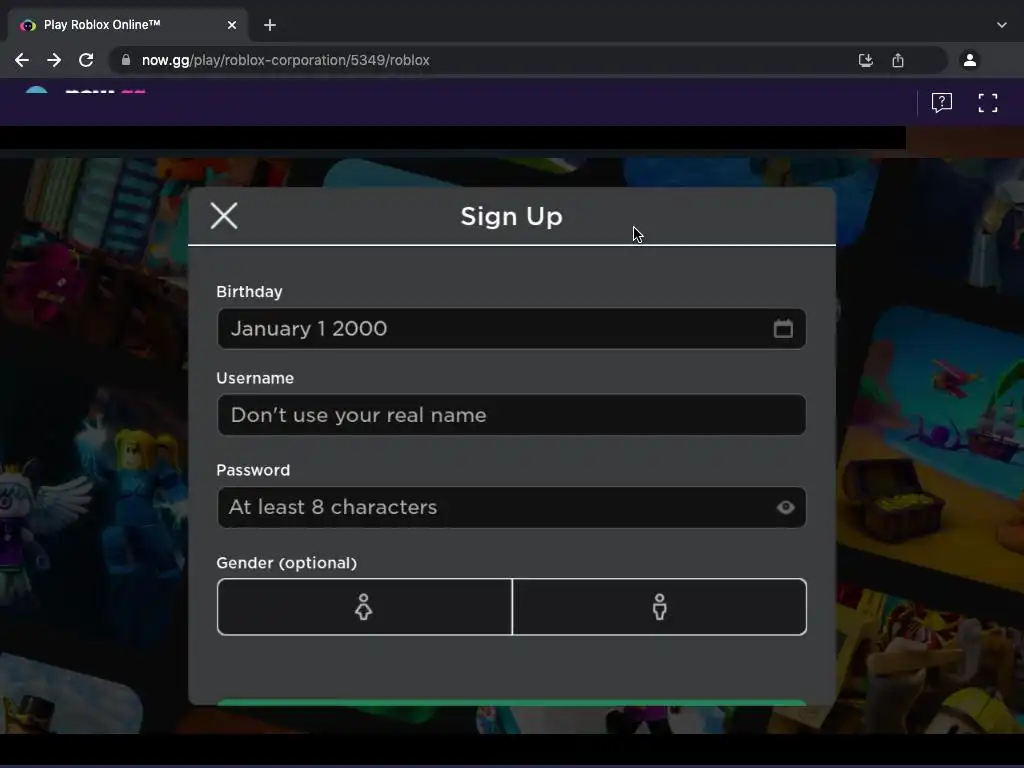Click the Sign Up heading text
Image resolution: width=1024 pixels, height=768 pixels.
pos(511,216)
